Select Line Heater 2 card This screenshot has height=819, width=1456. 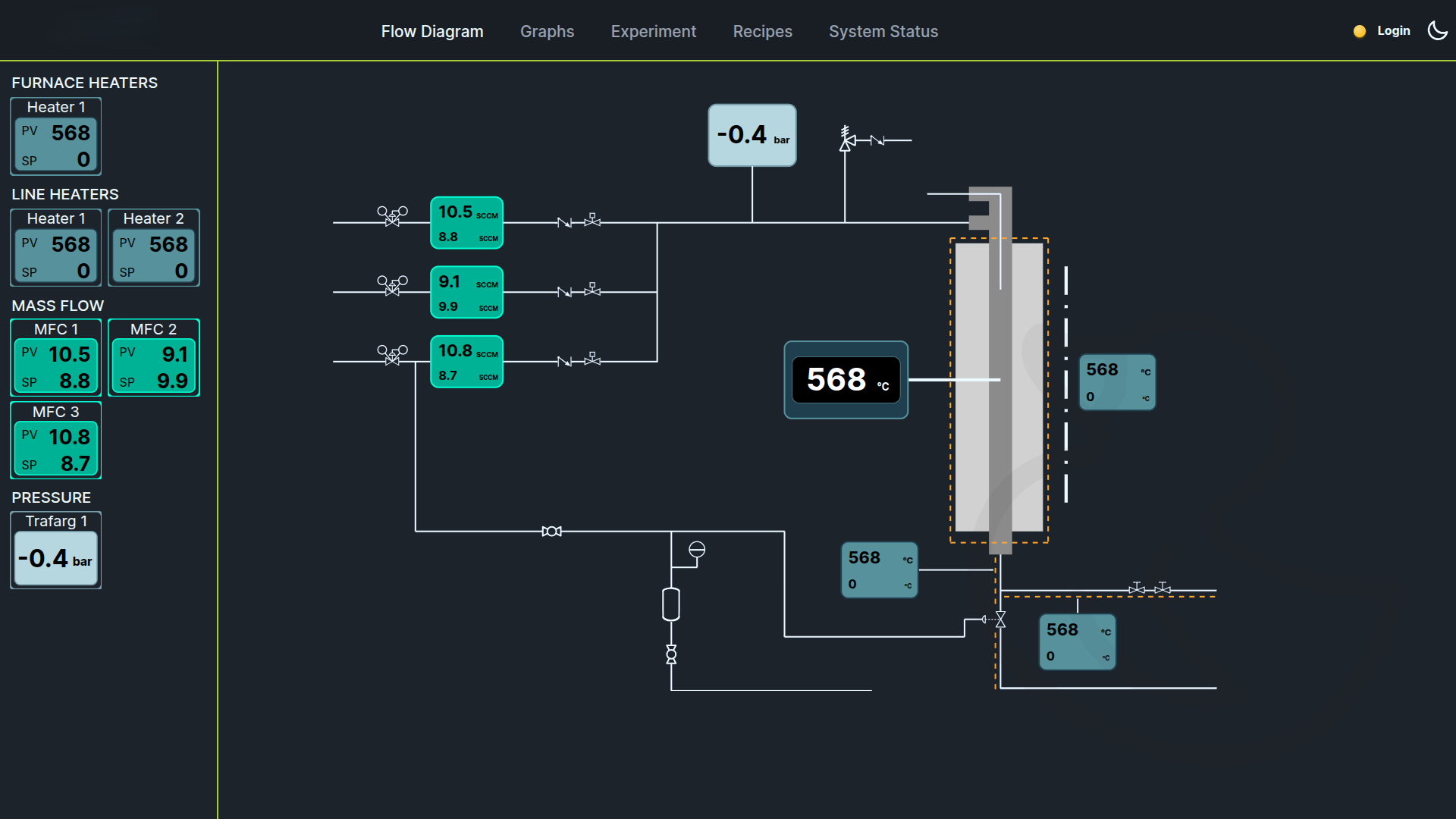154,248
